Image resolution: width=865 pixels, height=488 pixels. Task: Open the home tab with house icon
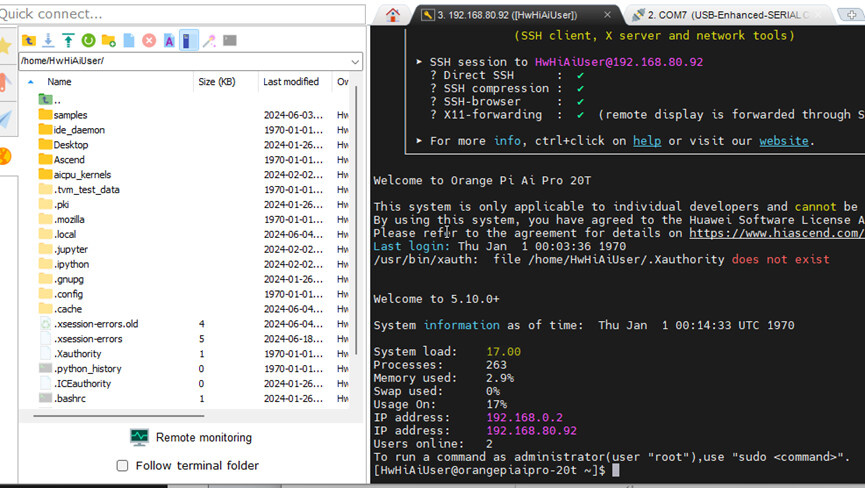pos(393,15)
